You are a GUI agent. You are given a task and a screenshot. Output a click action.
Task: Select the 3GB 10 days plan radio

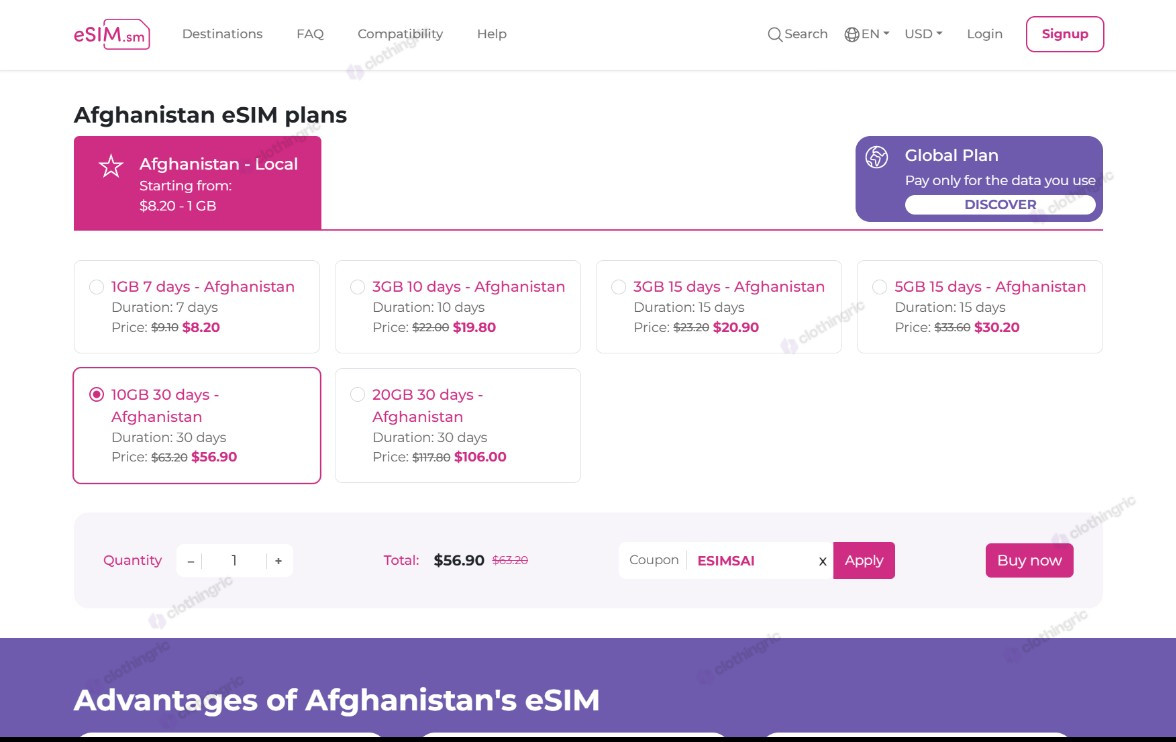point(357,287)
